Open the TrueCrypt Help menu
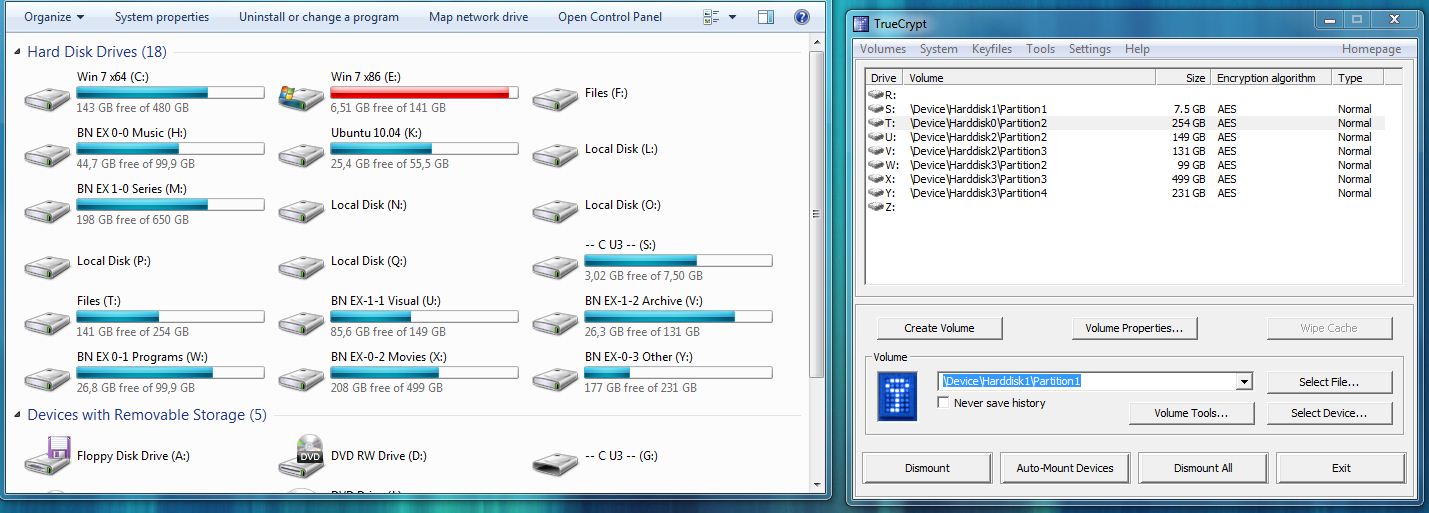The height and width of the screenshot is (513, 1429). tap(1137, 49)
